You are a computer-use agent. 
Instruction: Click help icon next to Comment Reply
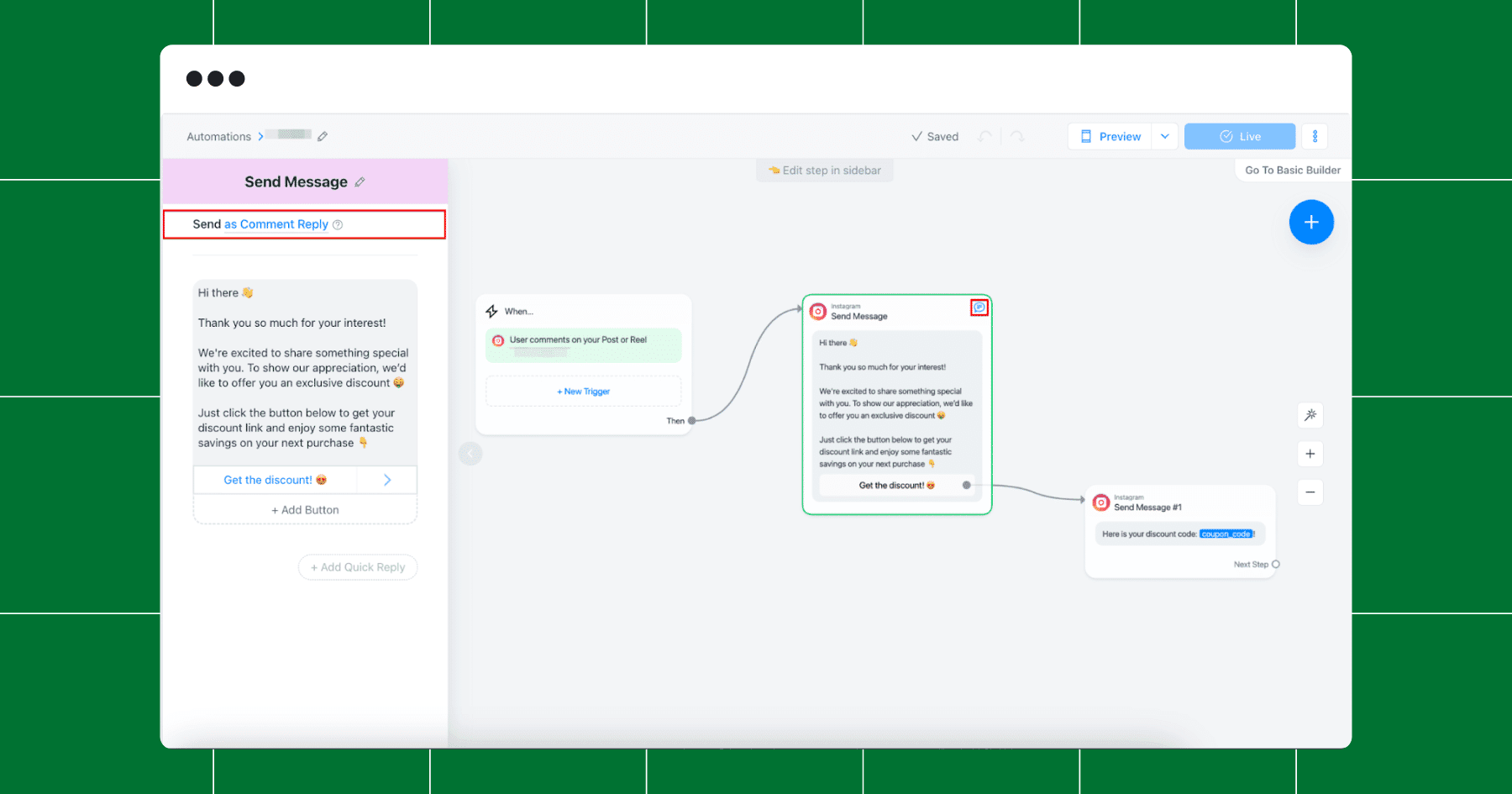click(x=338, y=224)
